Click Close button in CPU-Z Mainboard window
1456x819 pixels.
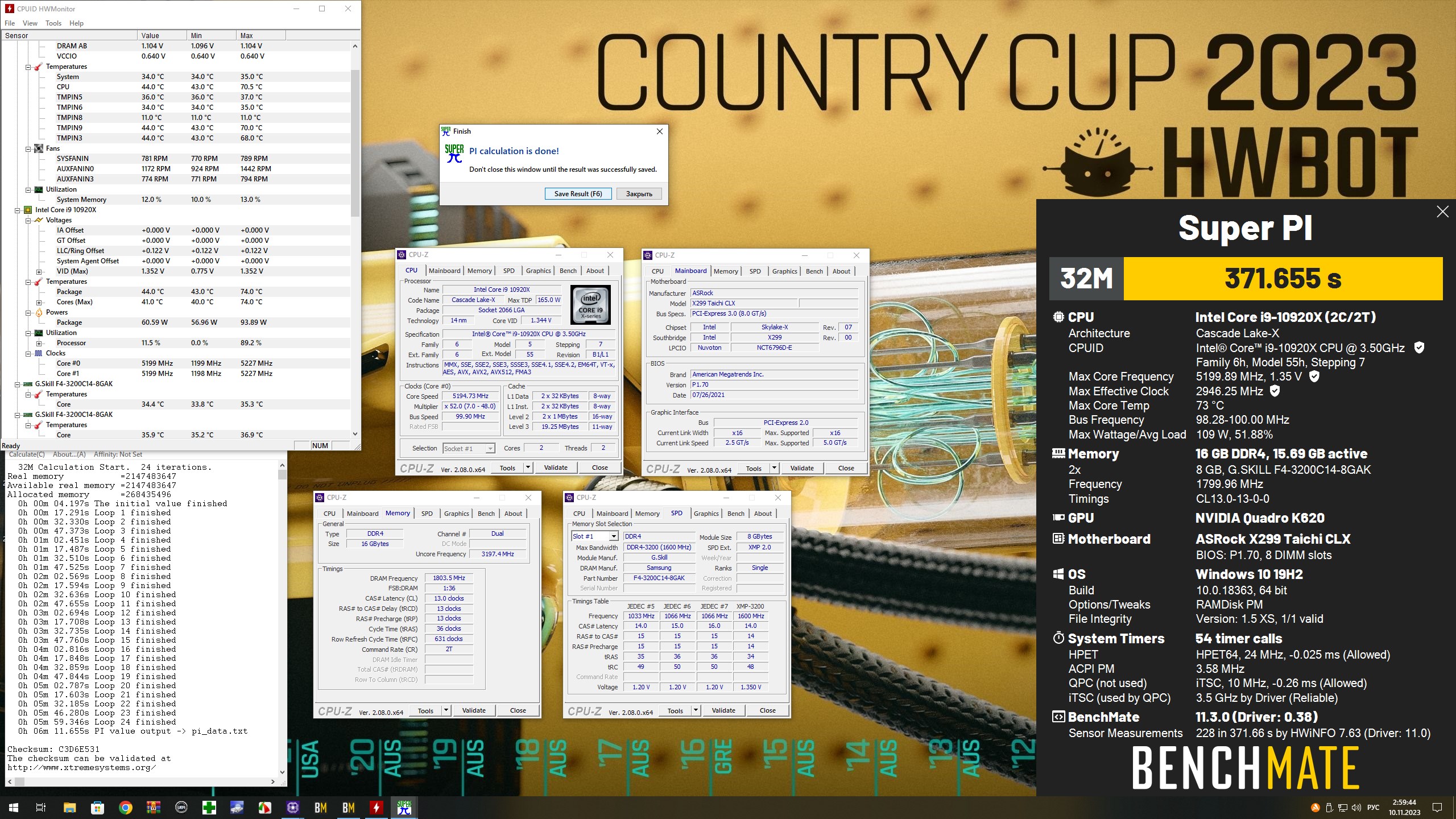pos(846,468)
